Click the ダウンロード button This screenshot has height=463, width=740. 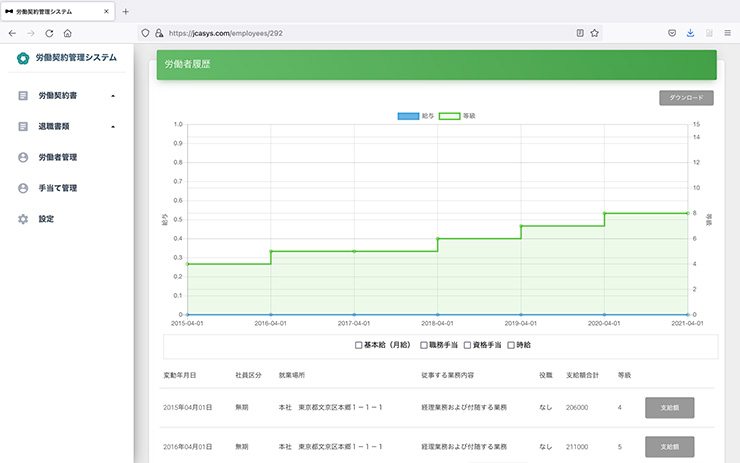(x=686, y=98)
